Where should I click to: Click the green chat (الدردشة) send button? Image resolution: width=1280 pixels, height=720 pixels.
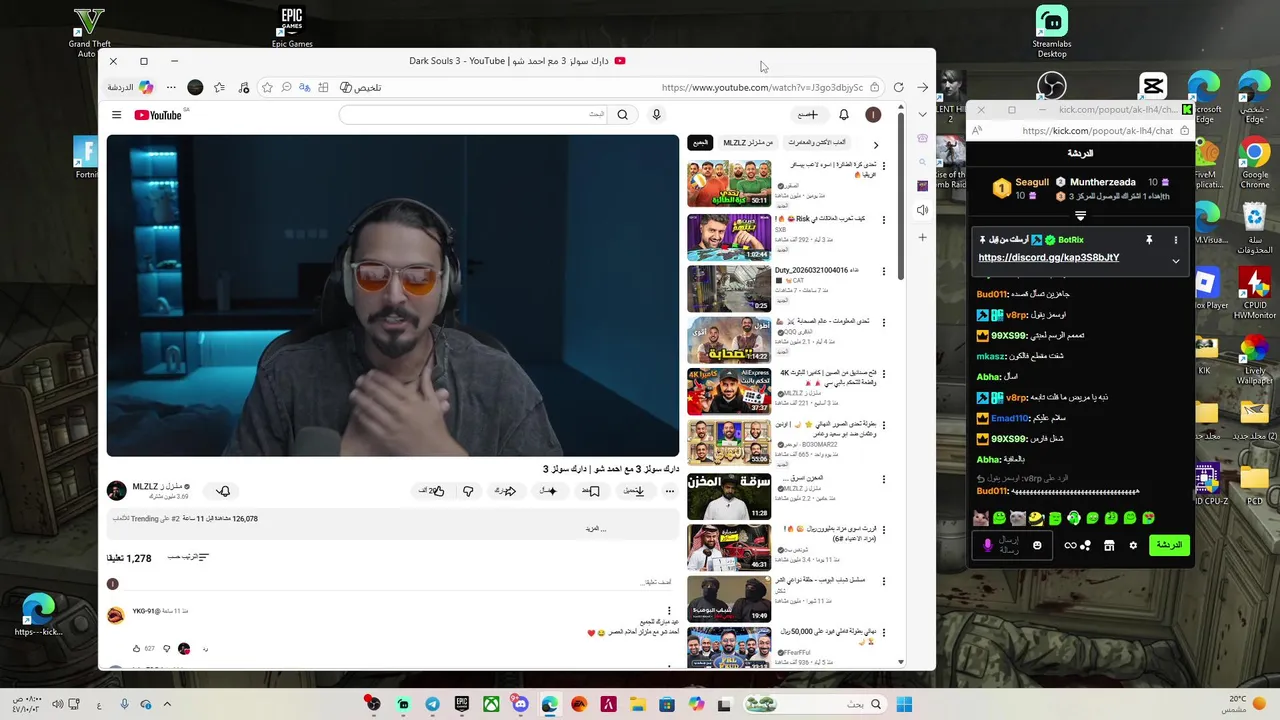[x=1168, y=545]
